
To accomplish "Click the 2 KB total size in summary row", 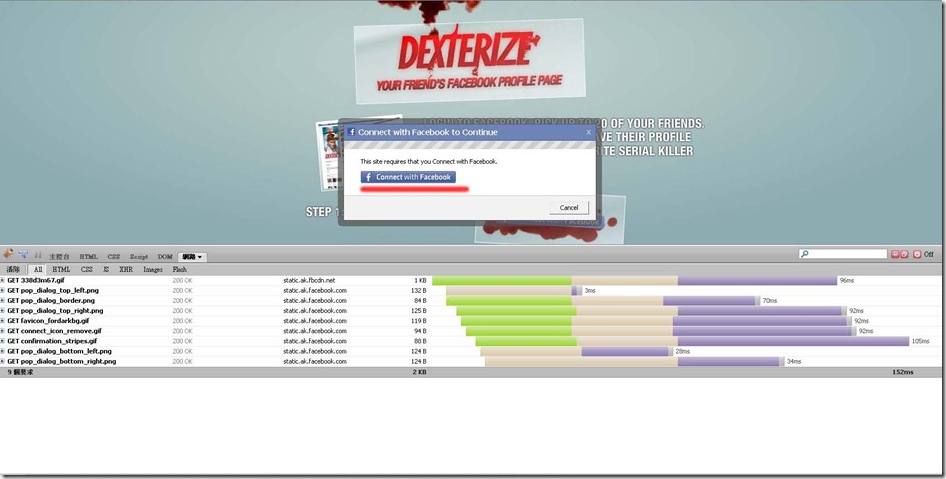I will [419, 372].
